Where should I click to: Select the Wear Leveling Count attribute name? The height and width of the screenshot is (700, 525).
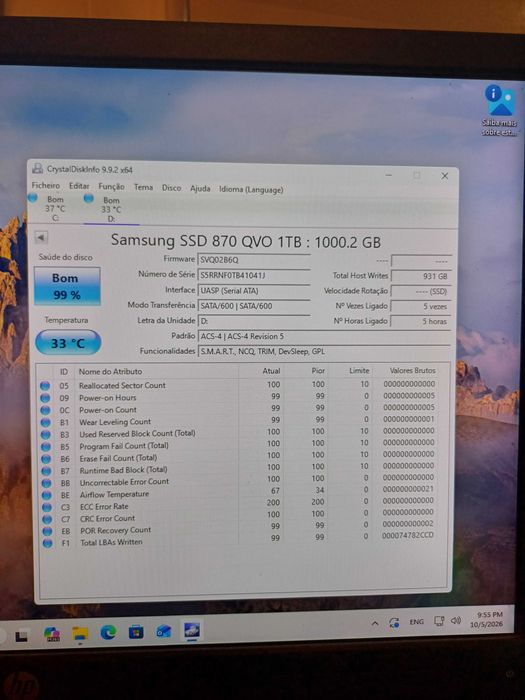(x=115, y=422)
